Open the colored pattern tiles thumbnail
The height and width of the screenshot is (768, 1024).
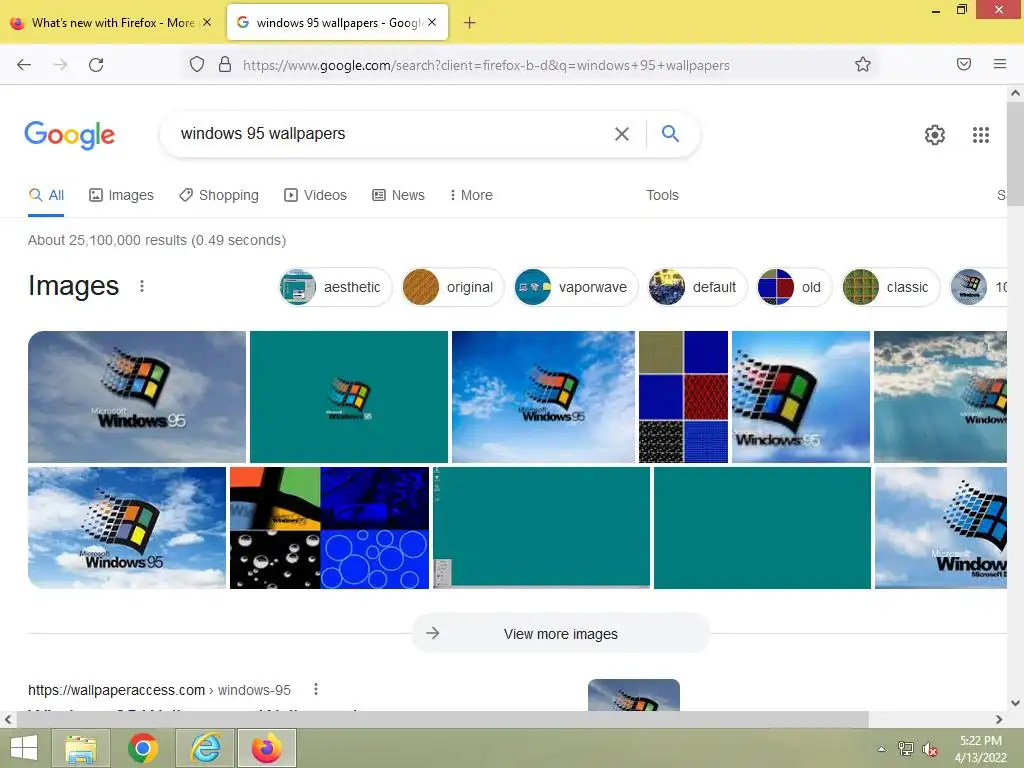click(683, 397)
